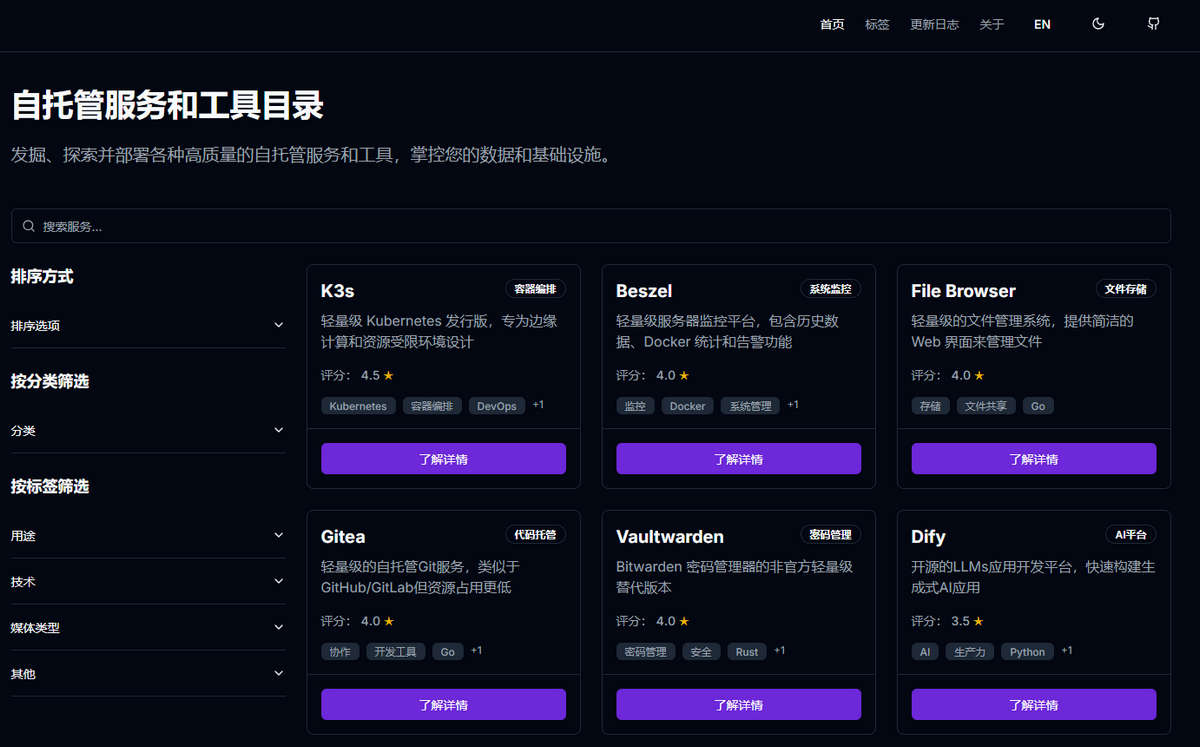The image size is (1200, 747).
Task: Toggle dark mode moon icon
Action: click(x=1098, y=24)
